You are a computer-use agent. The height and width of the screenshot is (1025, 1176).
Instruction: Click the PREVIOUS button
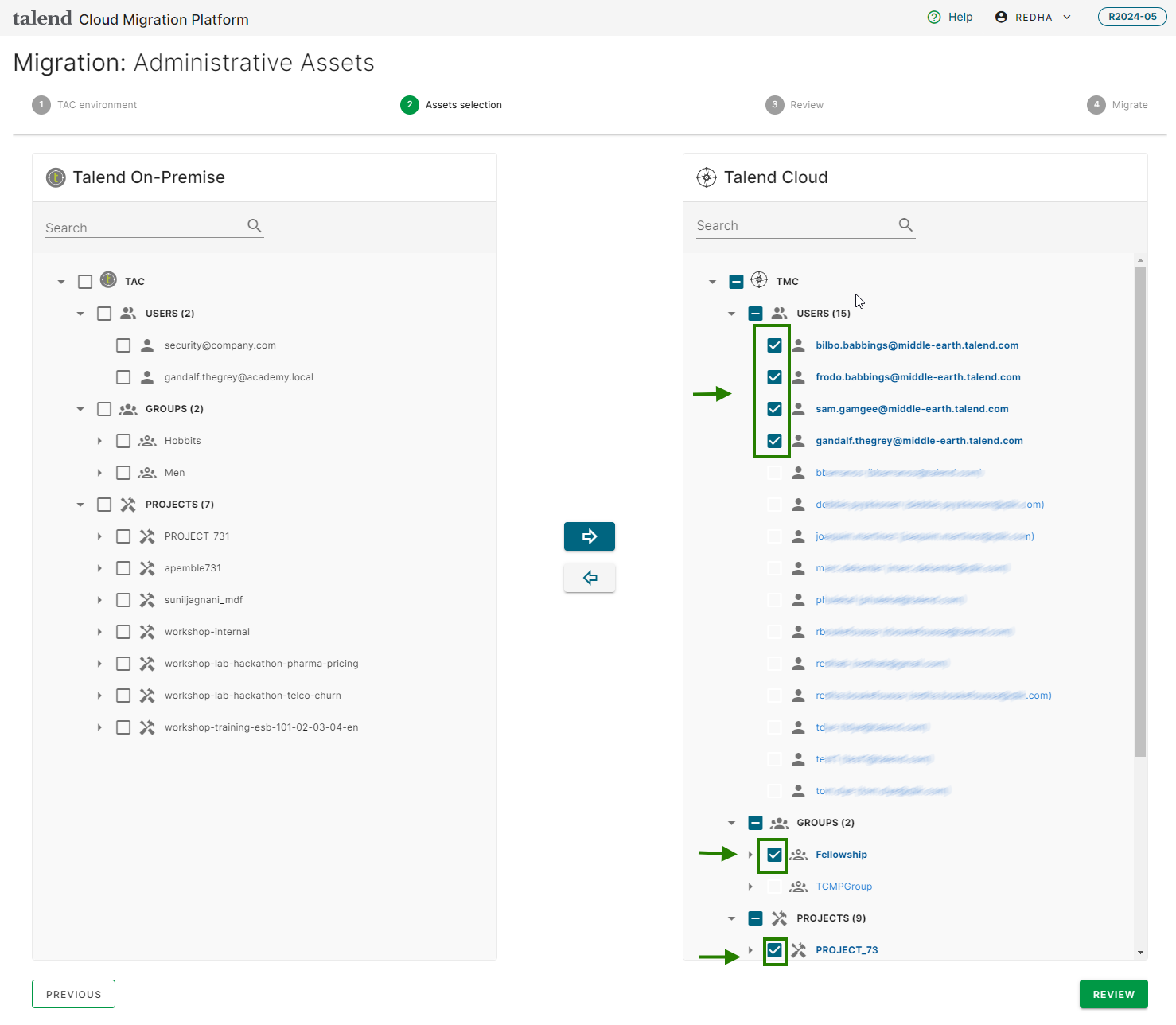pos(73,994)
